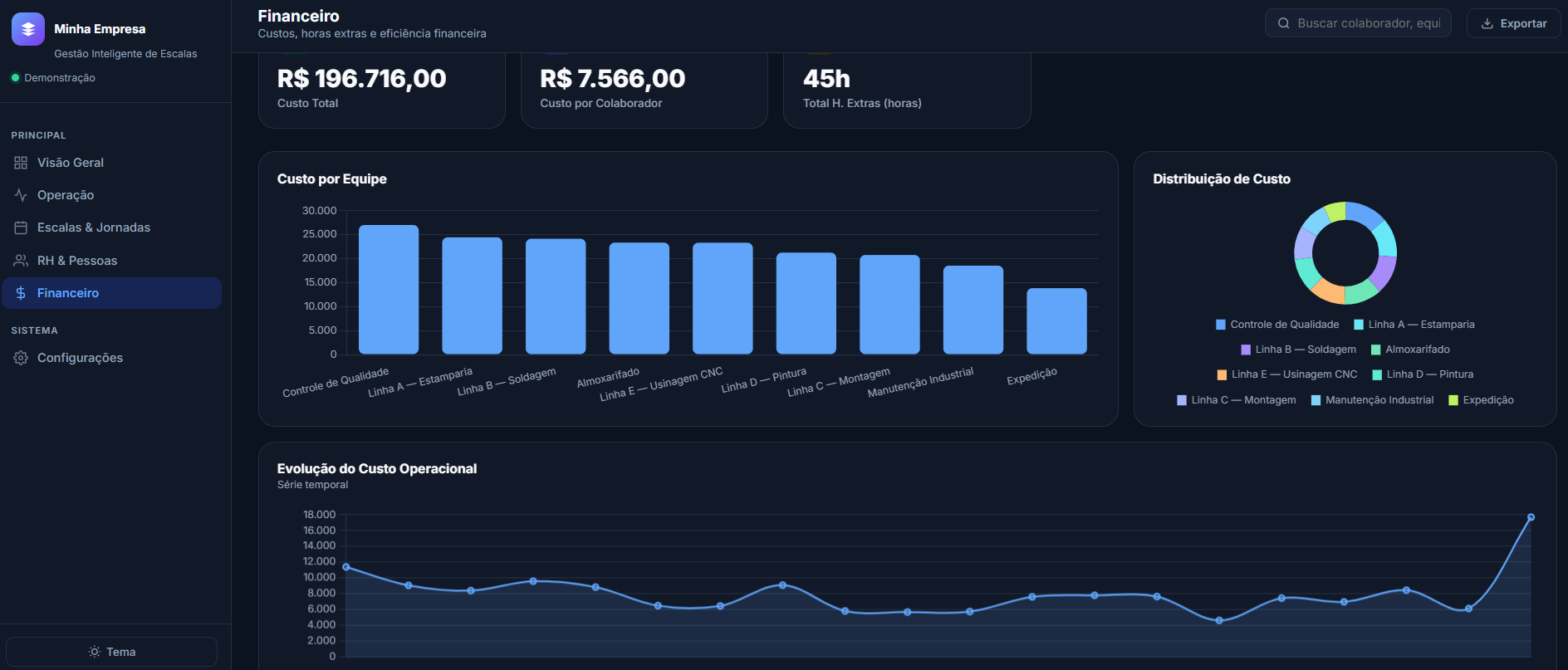Toggle Linha B — Soldagem legend entry
The image size is (1568, 670).
[1298, 350]
